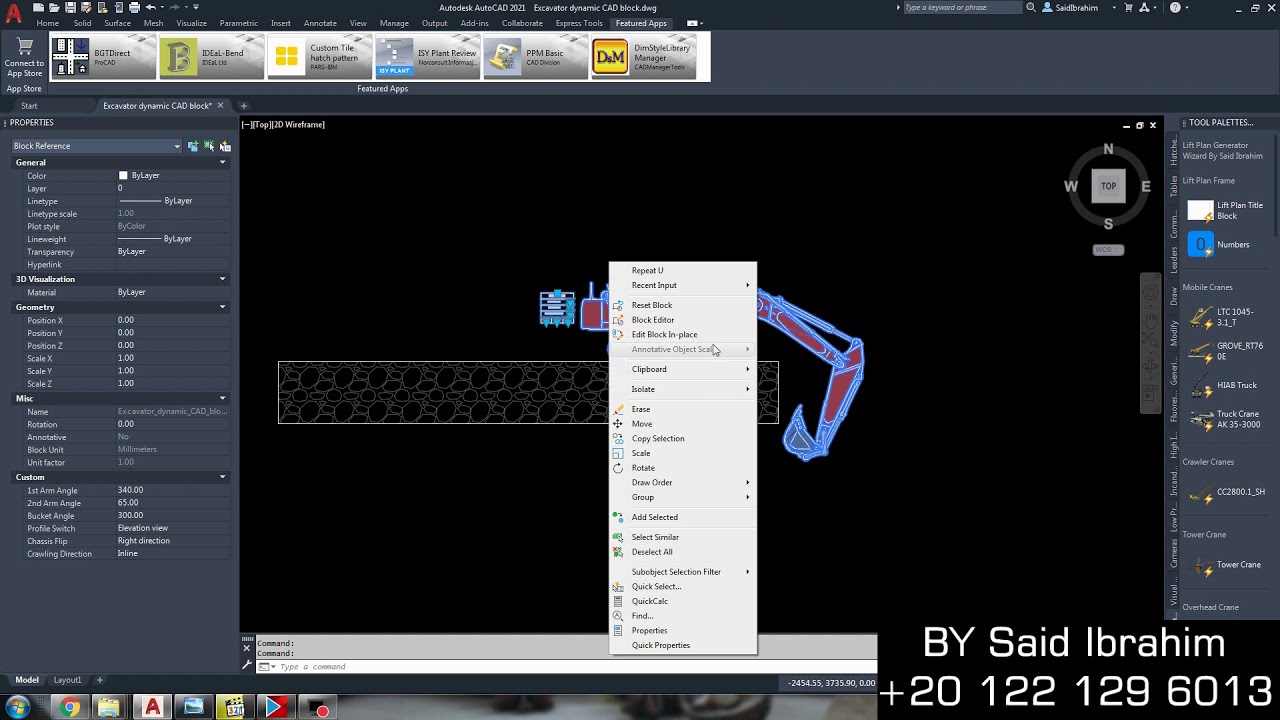The image size is (1280, 720).
Task: Choose Erase from context menu
Action: (x=683, y=409)
